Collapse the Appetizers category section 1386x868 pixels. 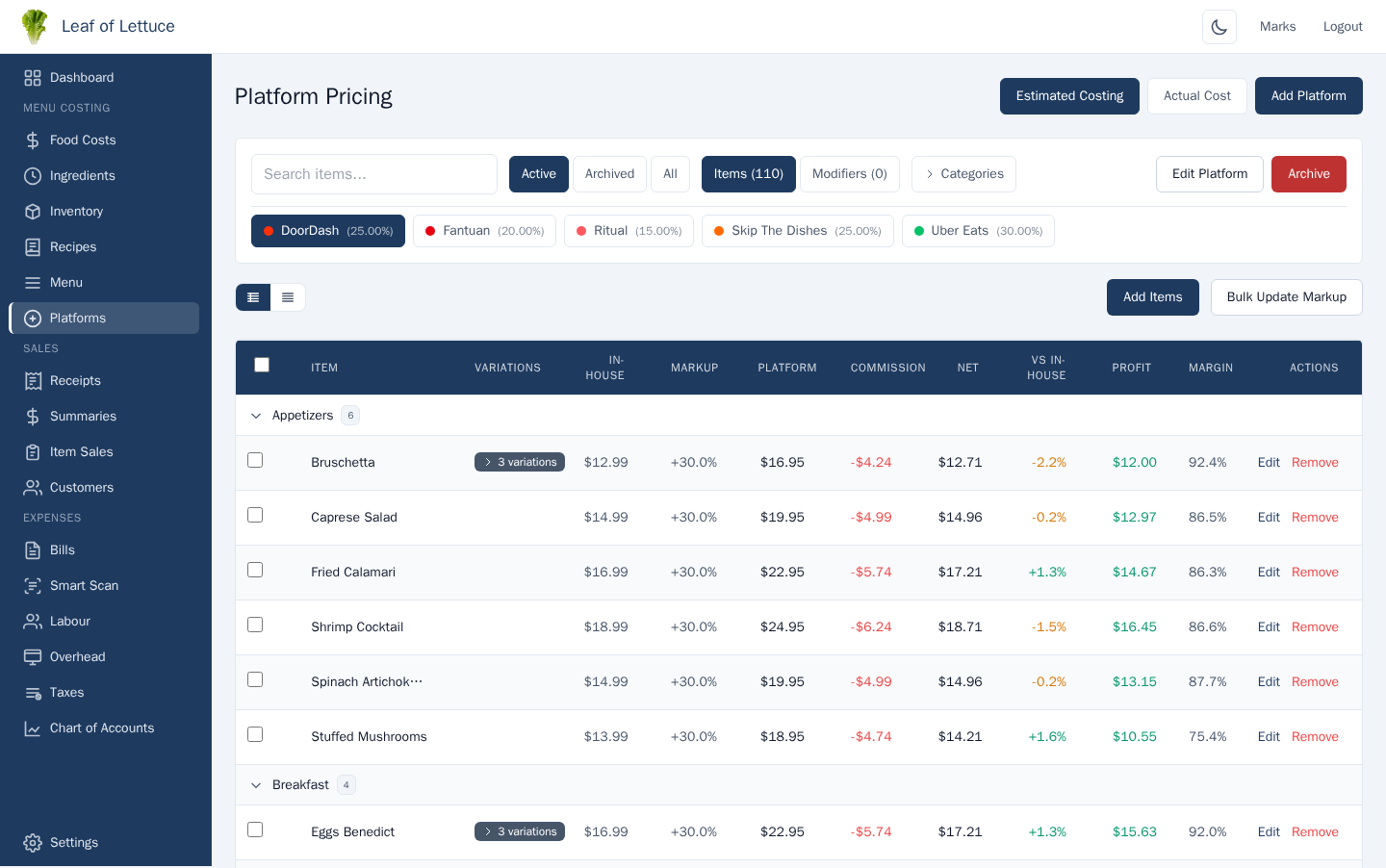[x=256, y=415]
